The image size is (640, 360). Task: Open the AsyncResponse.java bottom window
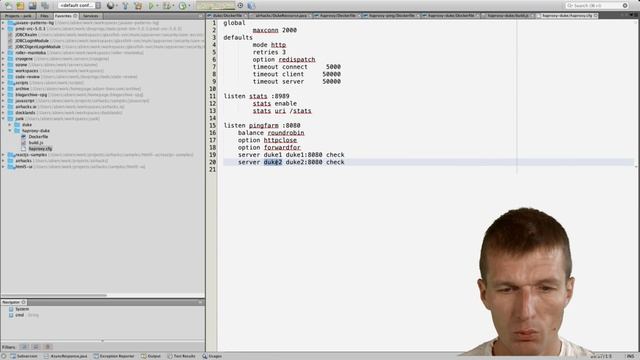click(65, 356)
